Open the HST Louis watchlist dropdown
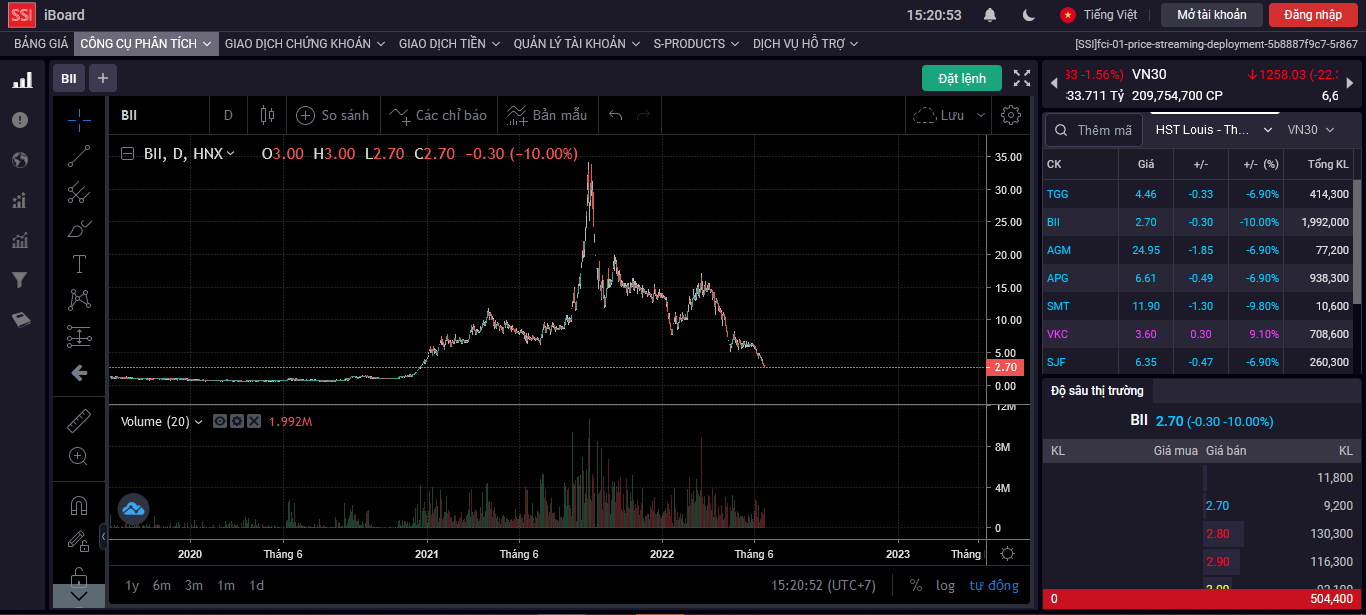 coord(1214,130)
